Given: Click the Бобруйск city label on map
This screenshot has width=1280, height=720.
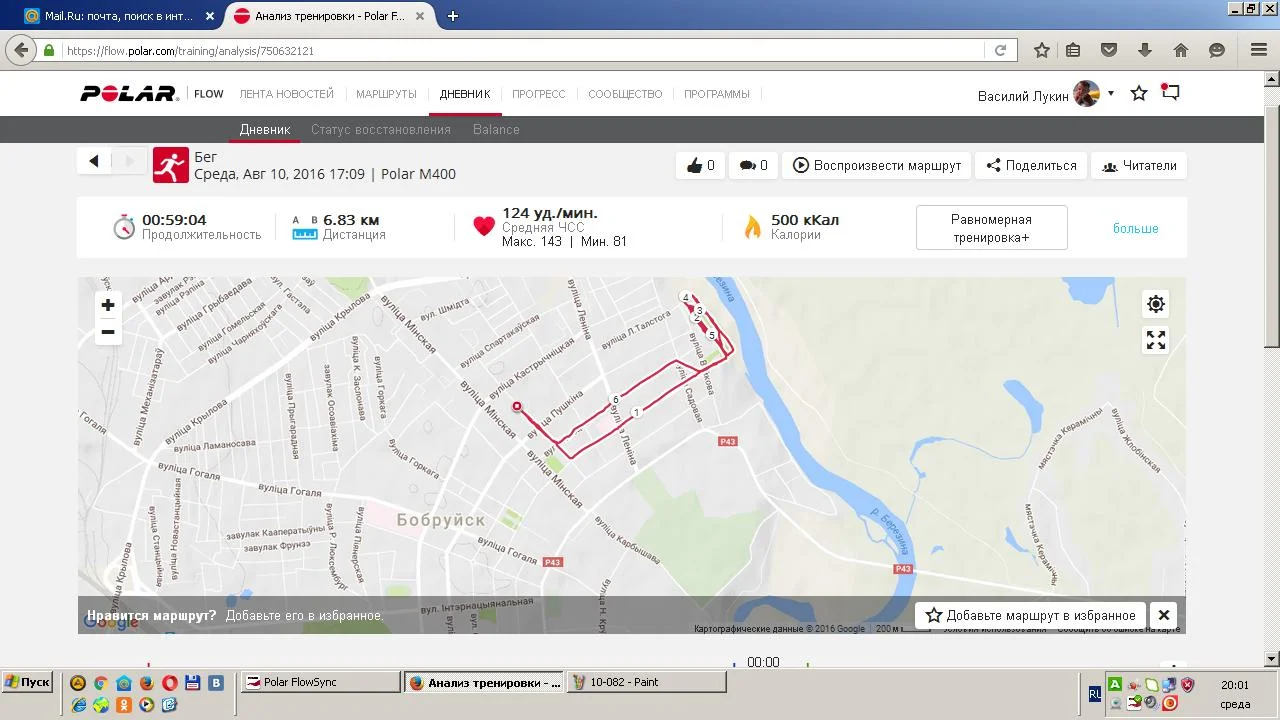Looking at the screenshot, I should coord(441,520).
